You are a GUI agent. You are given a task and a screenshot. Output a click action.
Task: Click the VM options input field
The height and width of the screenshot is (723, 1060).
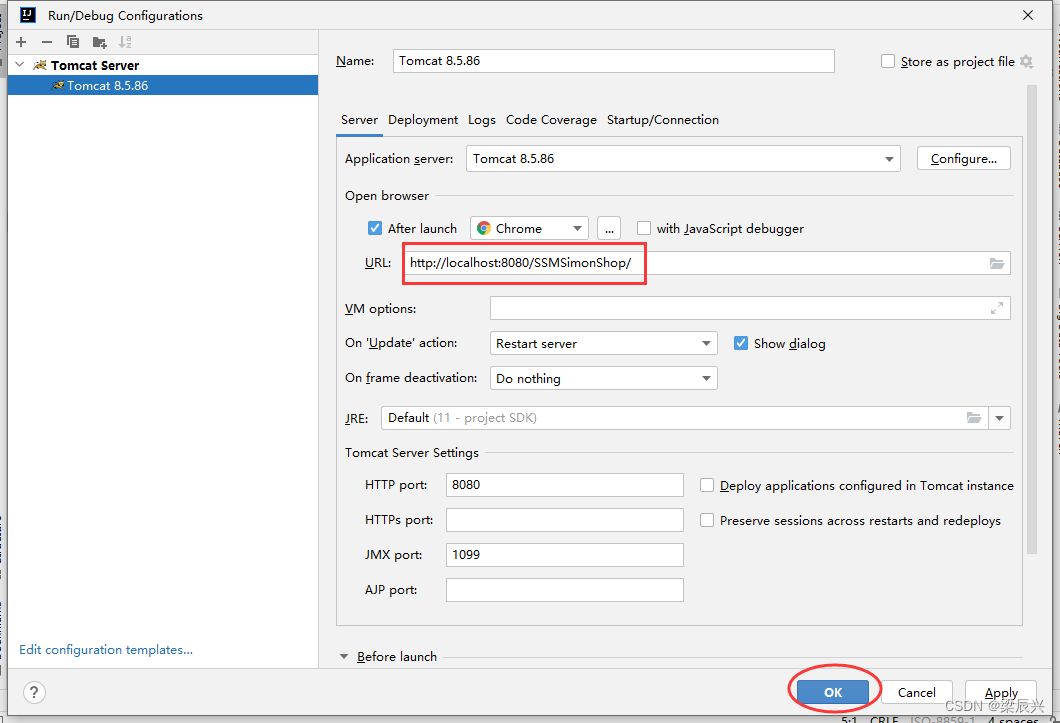coord(750,308)
